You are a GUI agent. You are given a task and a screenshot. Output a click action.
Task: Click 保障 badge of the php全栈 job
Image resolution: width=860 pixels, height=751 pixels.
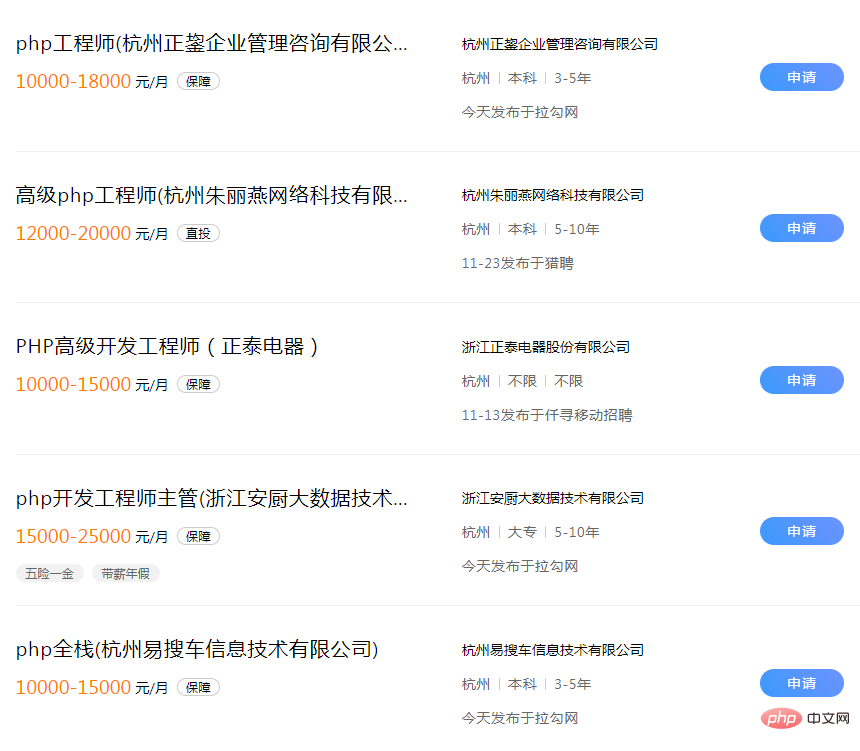click(198, 687)
